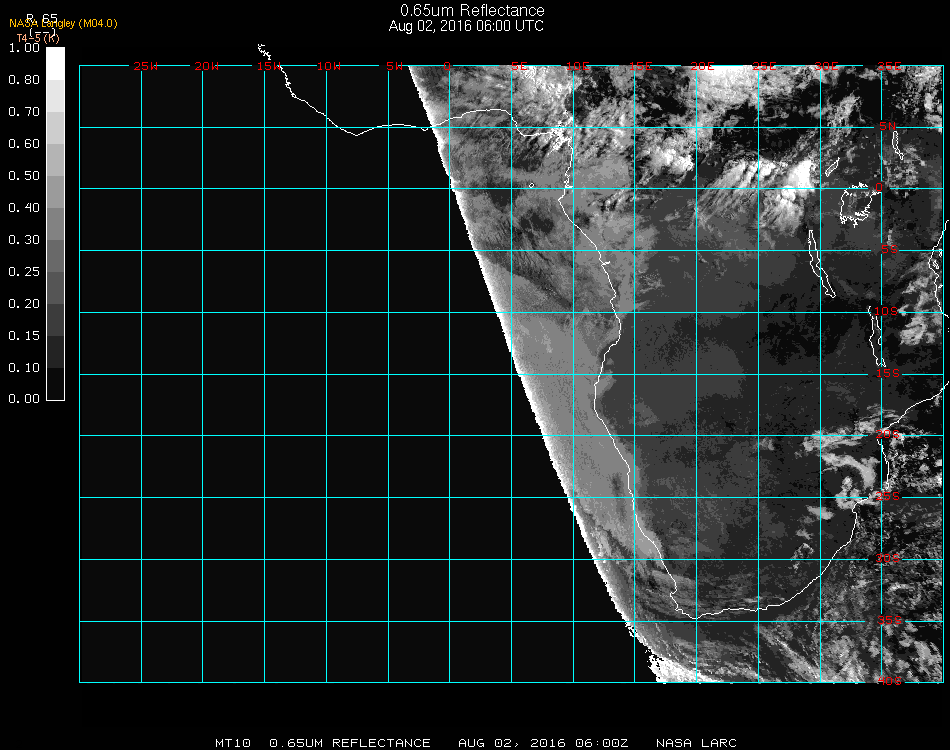Click the colorbar value 0.70

24,111
